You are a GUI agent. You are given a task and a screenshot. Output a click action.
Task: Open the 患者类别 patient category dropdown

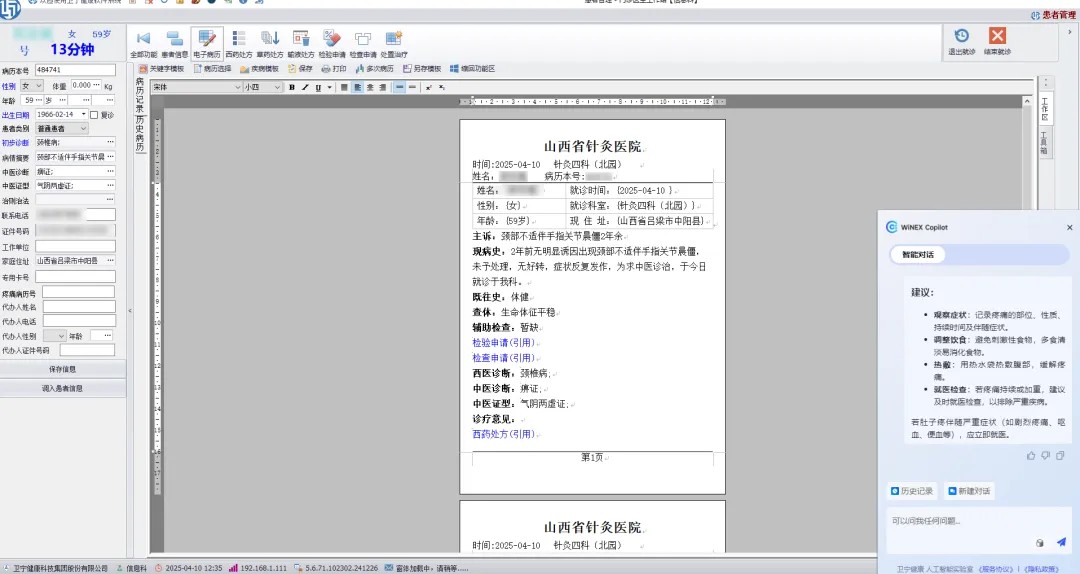tap(62, 129)
